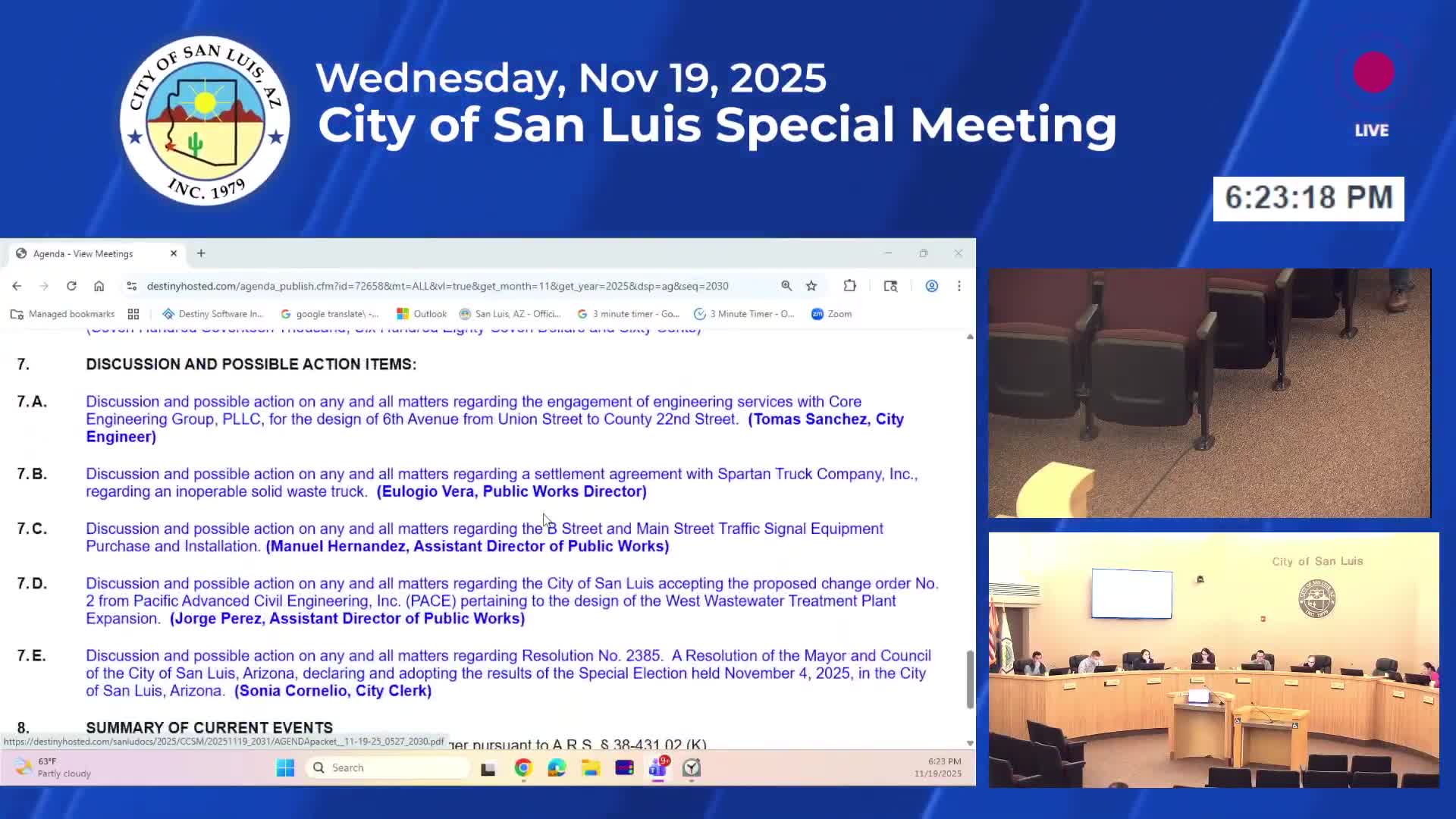Reload the agenda page

pos(71,286)
